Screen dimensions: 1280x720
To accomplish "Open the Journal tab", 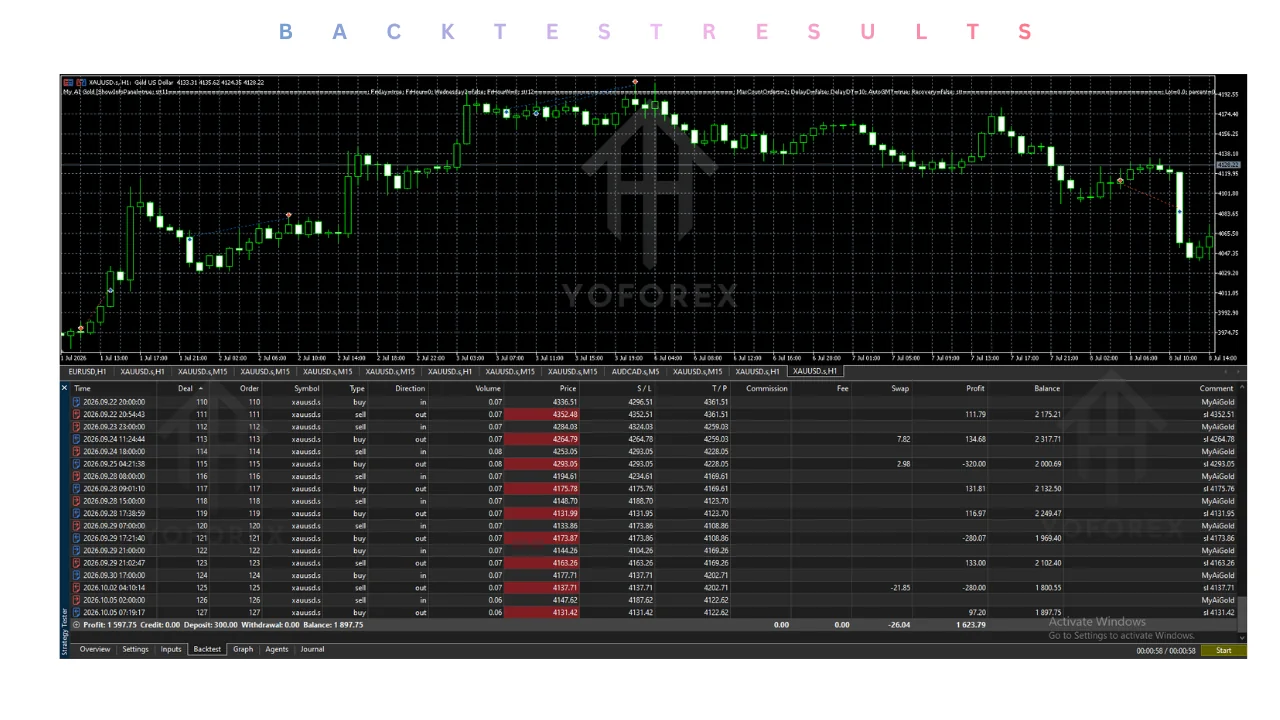I will [x=313, y=649].
